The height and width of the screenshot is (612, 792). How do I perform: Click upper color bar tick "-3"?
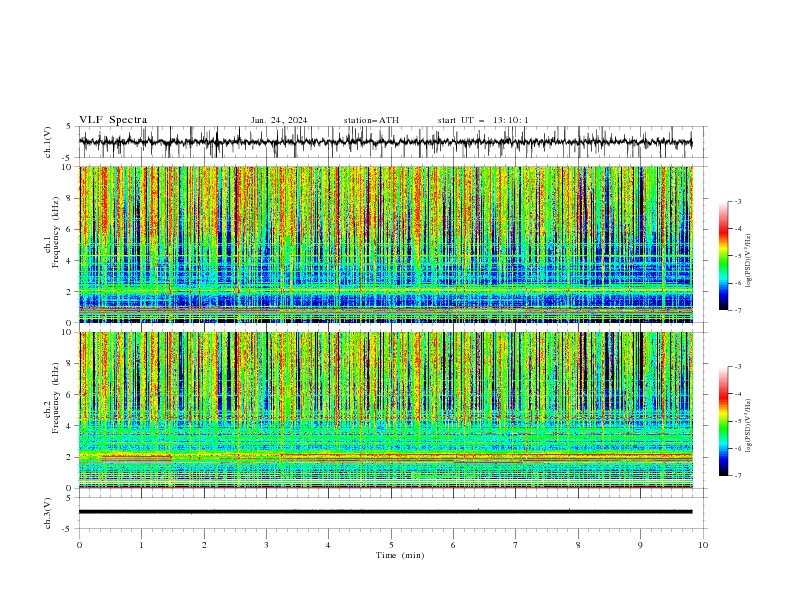pos(738,201)
